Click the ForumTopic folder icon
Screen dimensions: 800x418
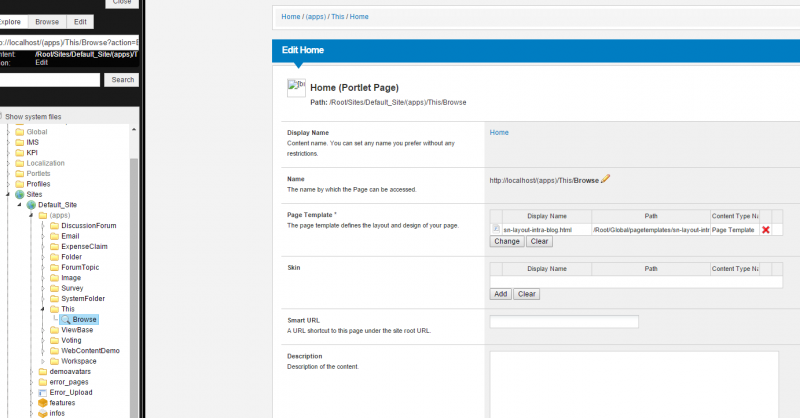(x=55, y=267)
